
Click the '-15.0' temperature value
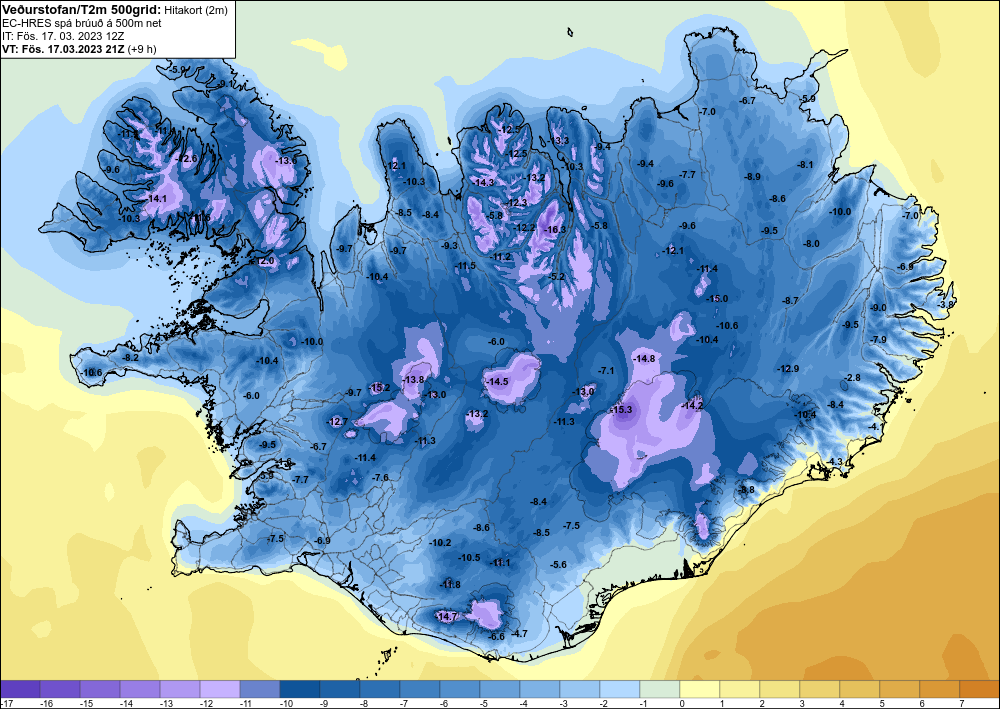click(x=717, y=298)
